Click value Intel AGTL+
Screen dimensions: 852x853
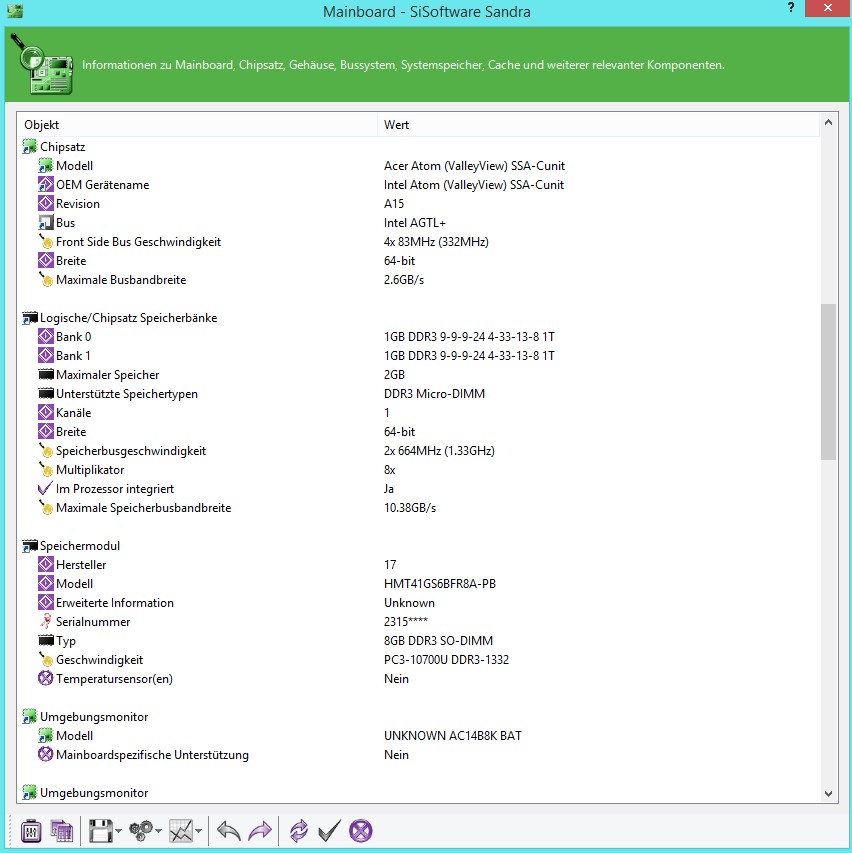[415, 222]
